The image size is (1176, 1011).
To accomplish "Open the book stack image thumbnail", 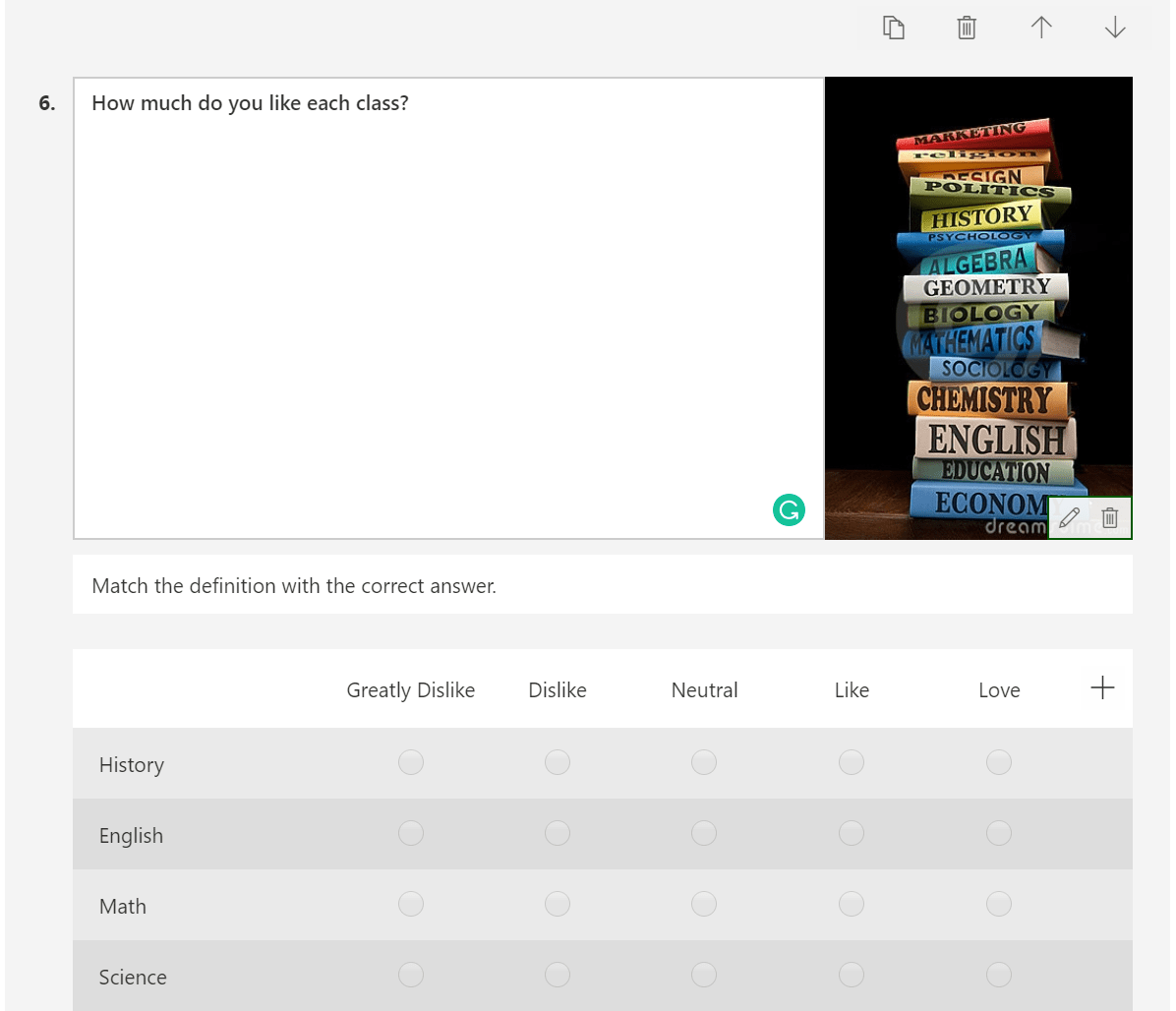I will [978, 308].
